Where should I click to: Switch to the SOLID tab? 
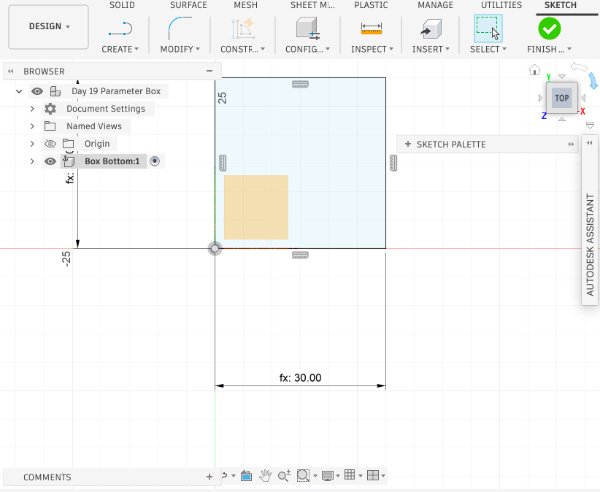click(x=122, y=5)
